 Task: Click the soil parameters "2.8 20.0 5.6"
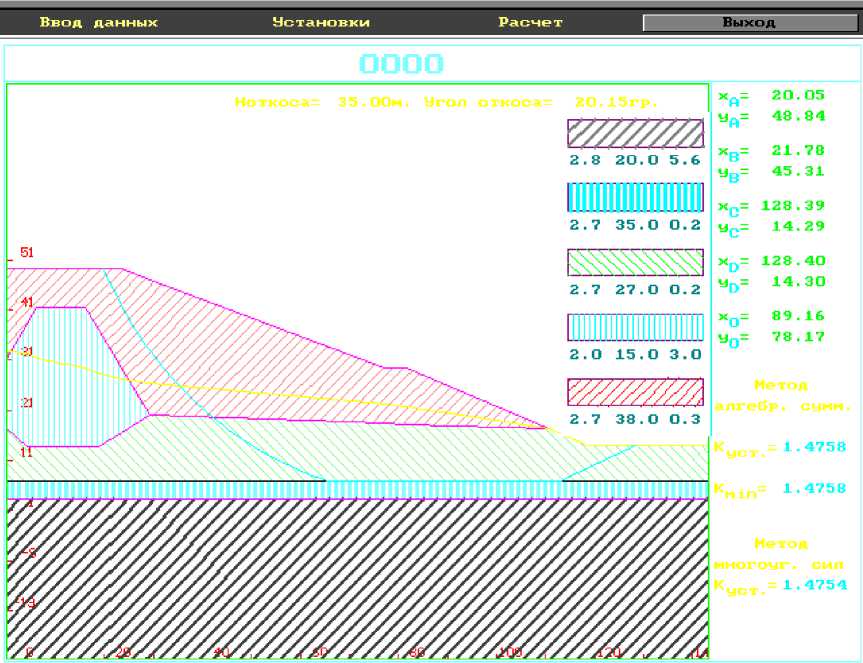tap(635, 160)
